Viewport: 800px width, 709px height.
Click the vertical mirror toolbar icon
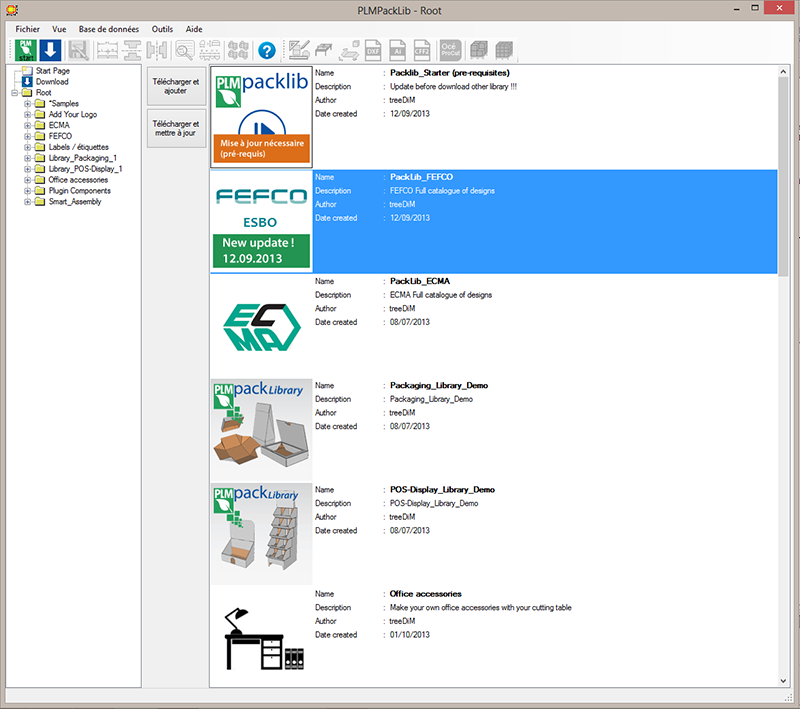pos(157,50)
